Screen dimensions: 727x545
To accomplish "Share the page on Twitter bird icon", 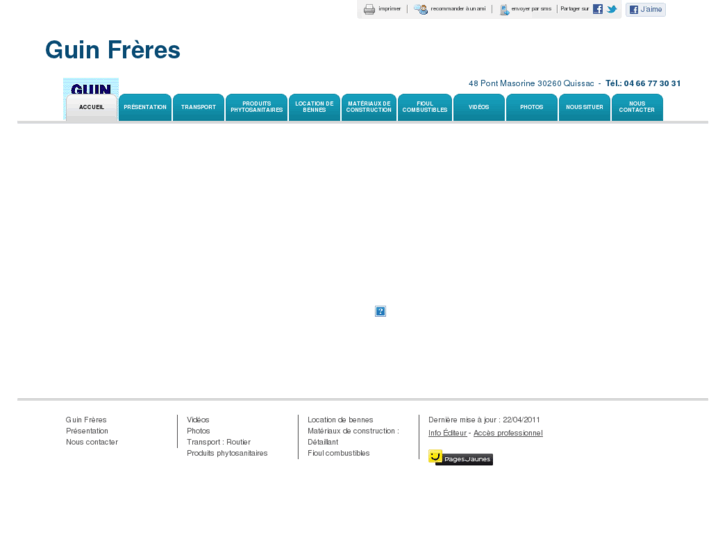I will point(612,9).
